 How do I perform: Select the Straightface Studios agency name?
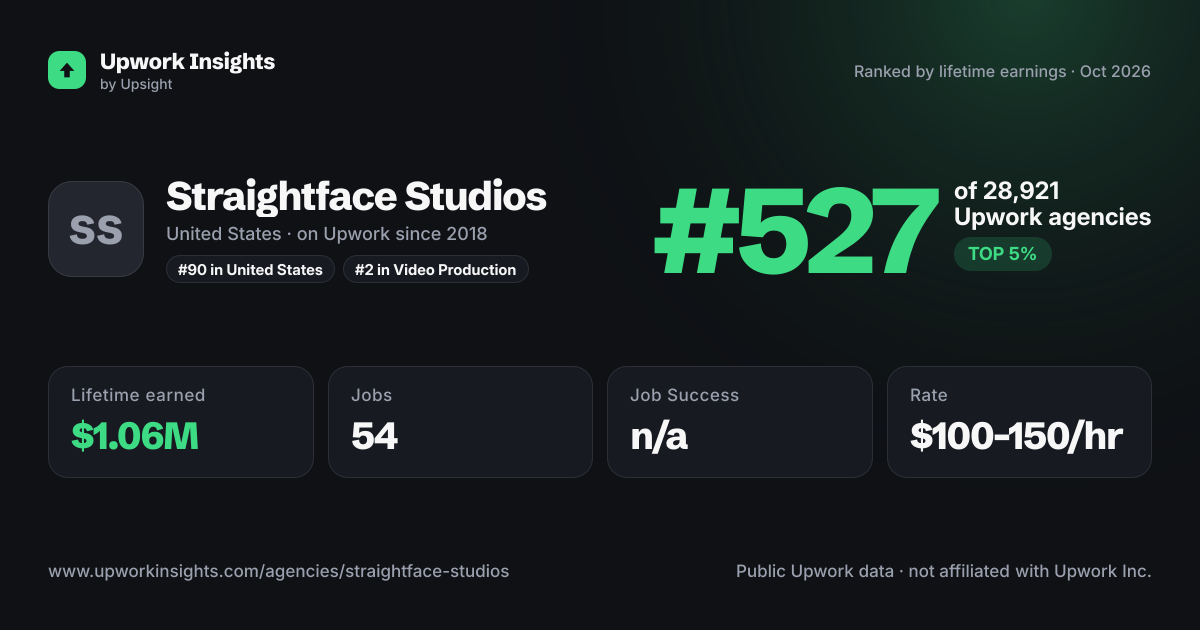pyautogui.click(x=356, y=197)
